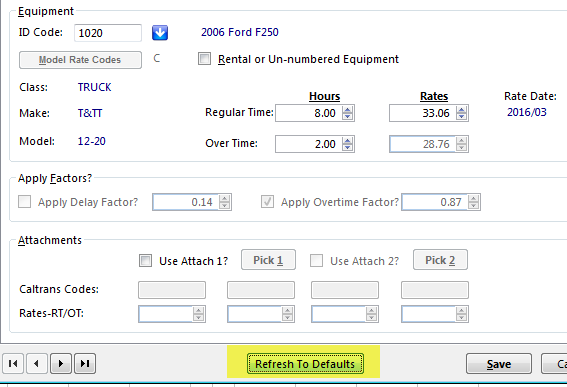The width and height of the screenshot is (567, 387).
Task: Click the Model Rate Codes button
Action: [x=80, y=60]
